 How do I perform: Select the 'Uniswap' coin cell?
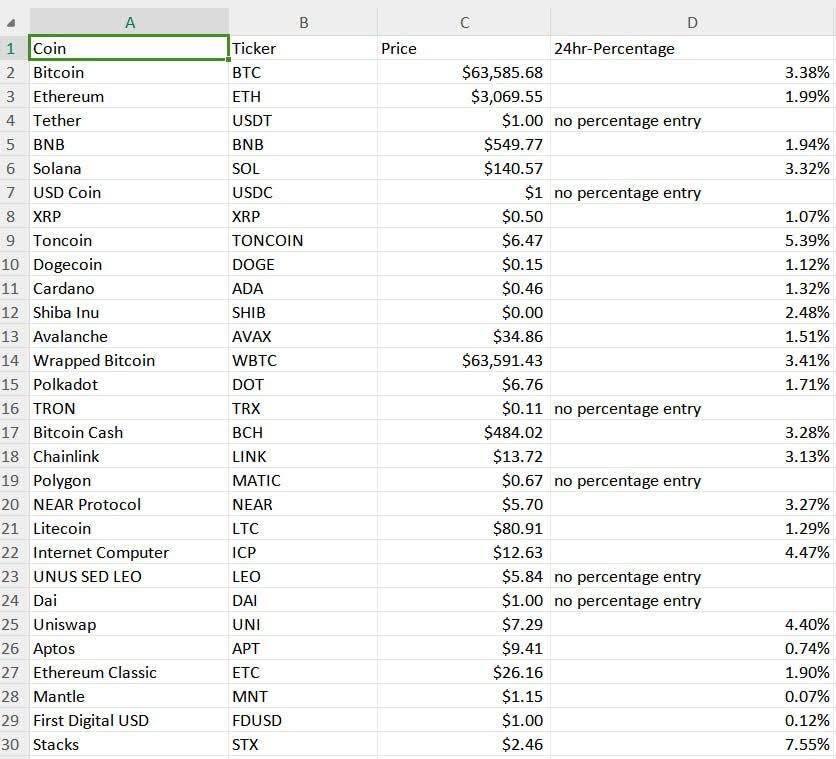tap(129, 624)
